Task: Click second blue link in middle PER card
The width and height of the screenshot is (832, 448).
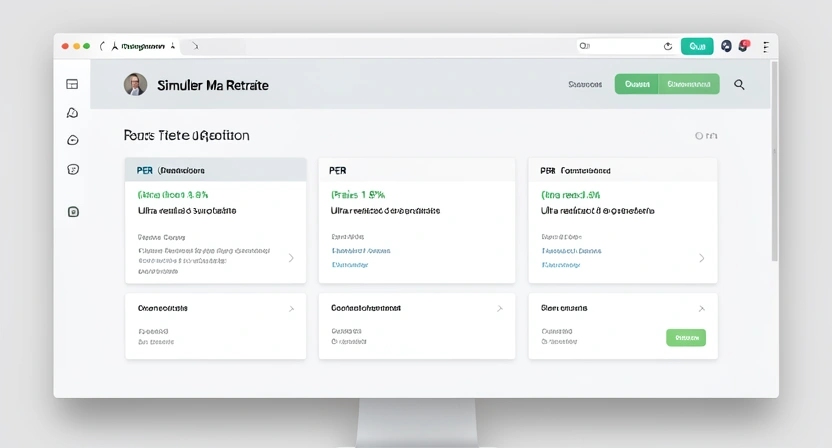Action: pyautogui.click(x=350, y=264)
